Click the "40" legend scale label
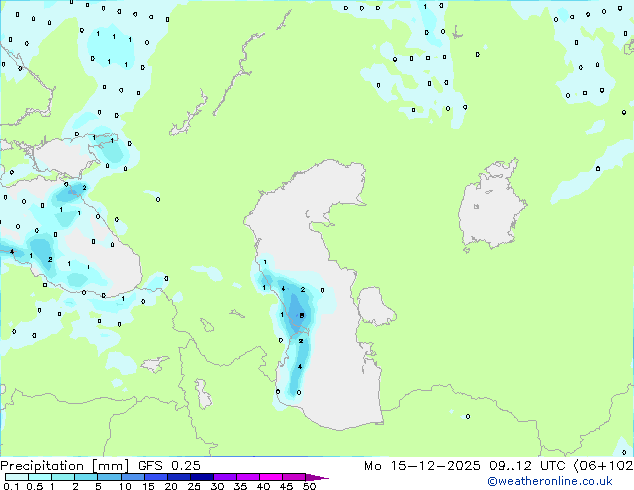 click(263, 486)
